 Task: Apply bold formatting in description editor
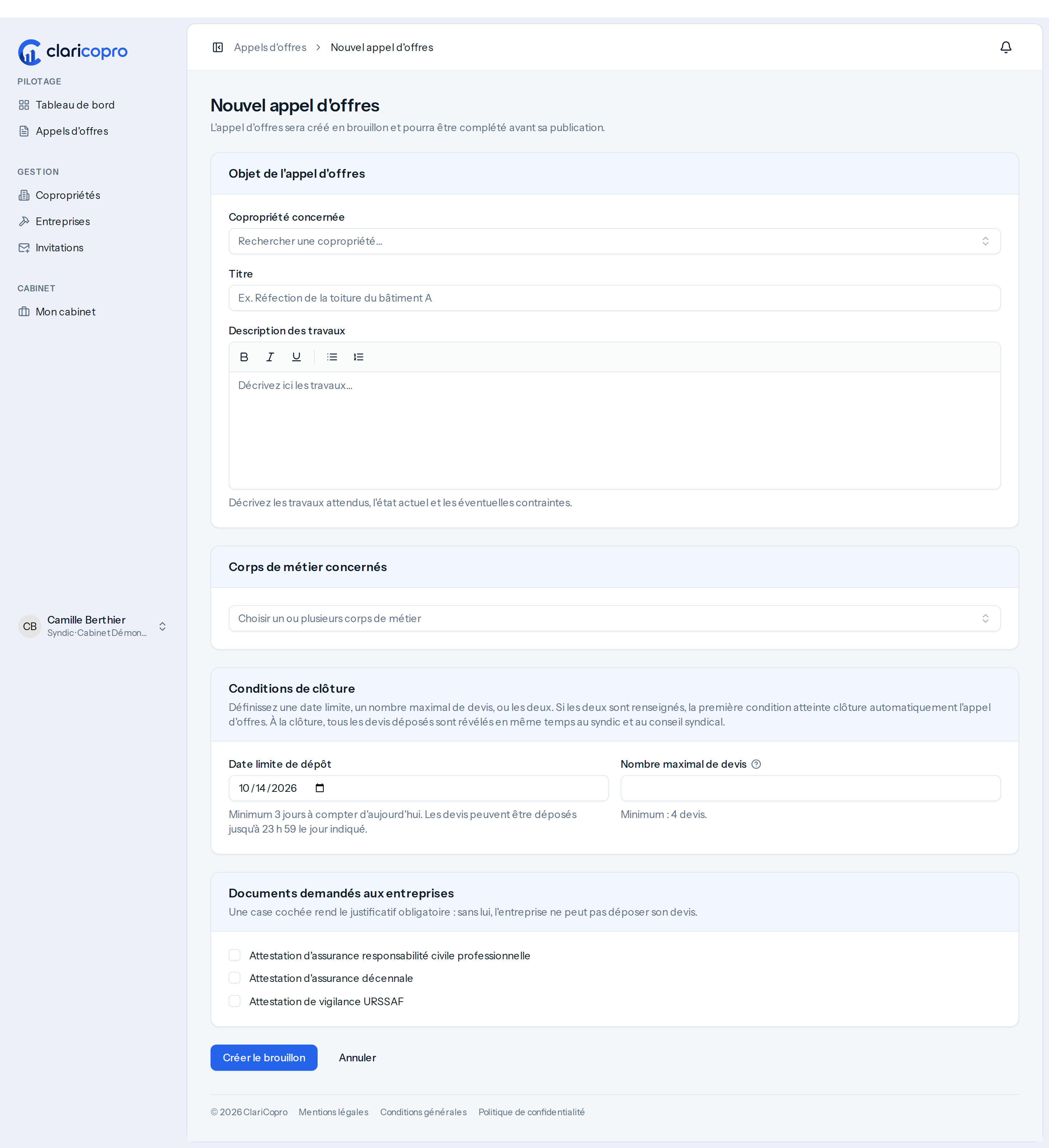pos(244,357)
